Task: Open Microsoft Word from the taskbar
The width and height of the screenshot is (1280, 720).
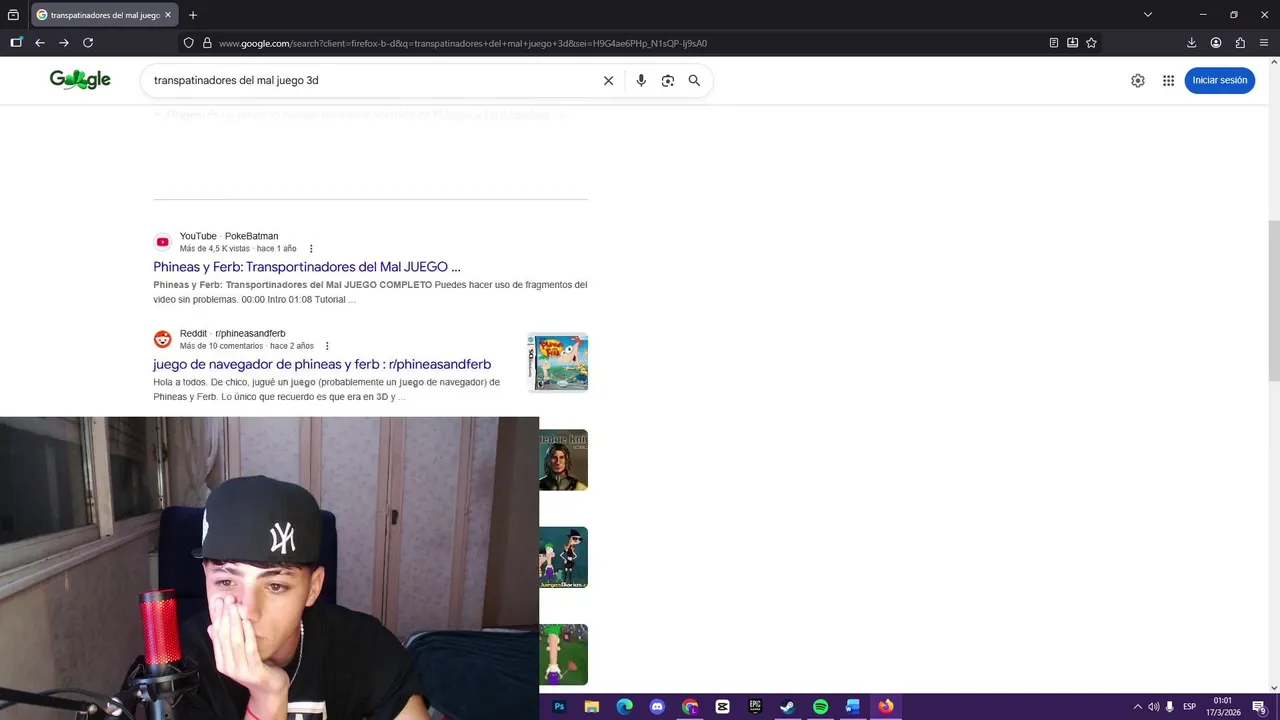Action: pos(853,707)
